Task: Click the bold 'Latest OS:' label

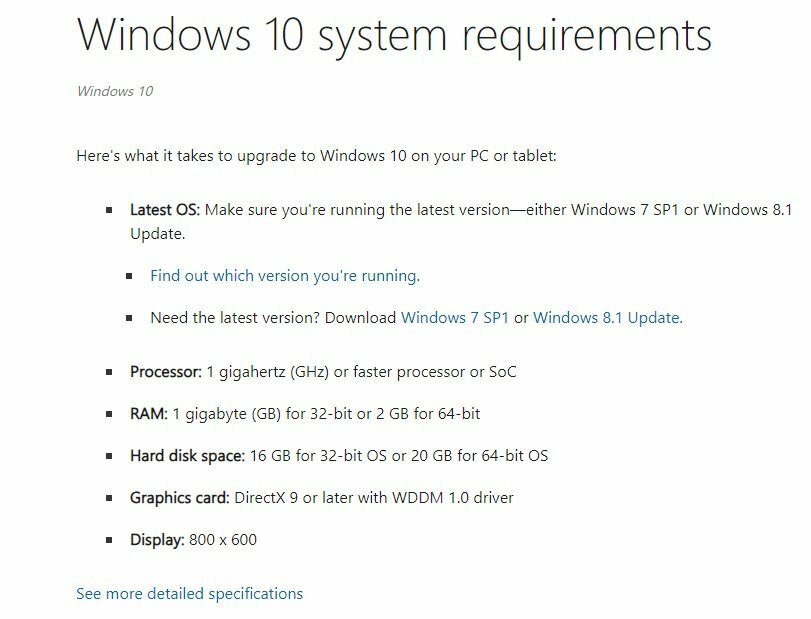Action: (x=164, y=210)
